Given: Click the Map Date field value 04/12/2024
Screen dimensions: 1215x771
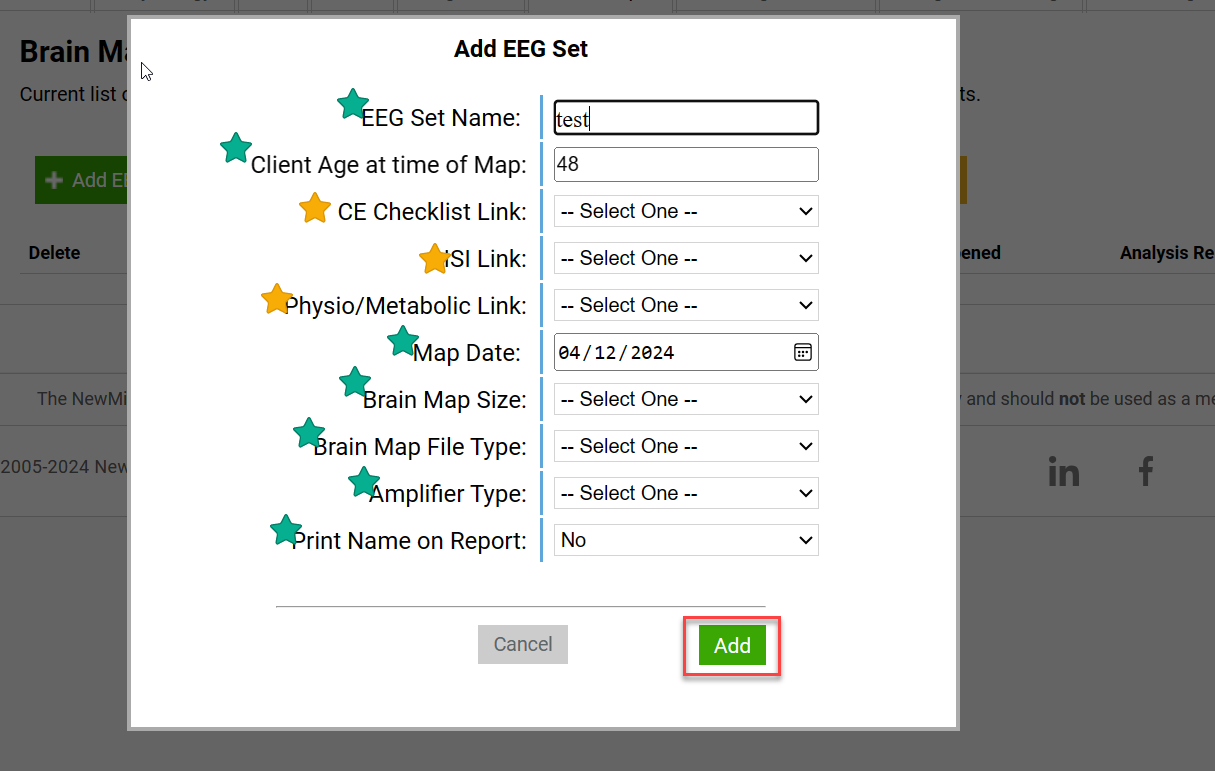Looking at the screenshot, I should tap(617, 353).
